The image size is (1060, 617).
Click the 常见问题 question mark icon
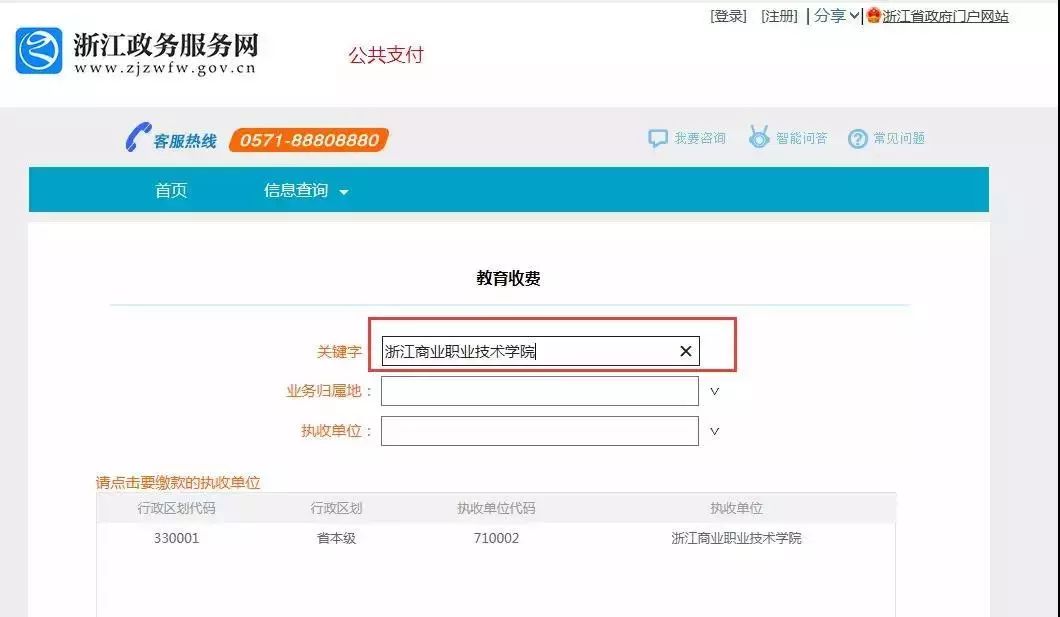point(857,139)
